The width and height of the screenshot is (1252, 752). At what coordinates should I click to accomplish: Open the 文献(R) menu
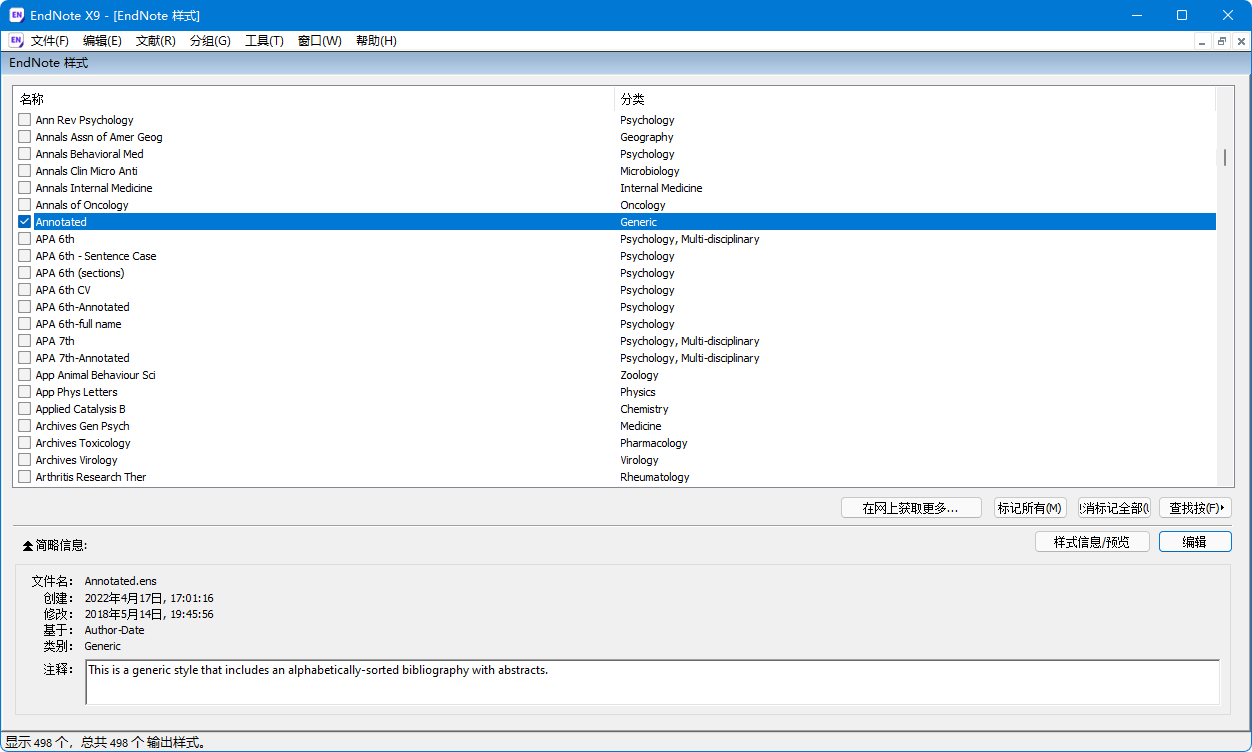click(155, 41)
